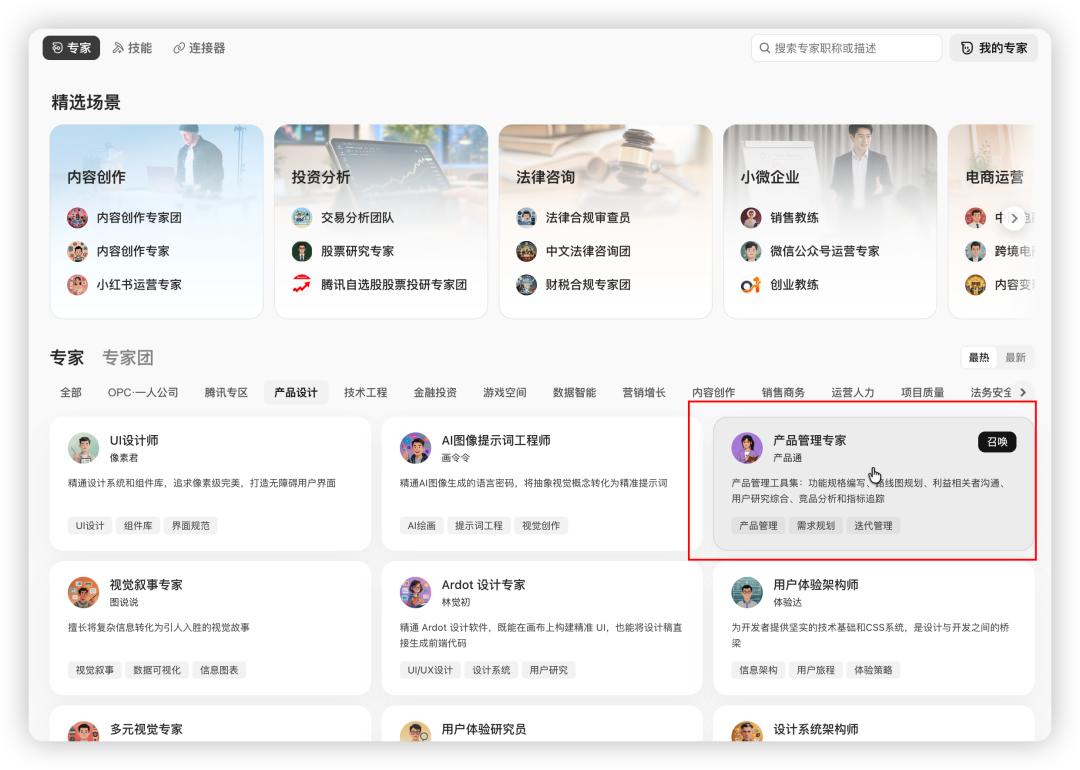Open 腾讯自选股股票投研专家团 link

tap(394, 284)
